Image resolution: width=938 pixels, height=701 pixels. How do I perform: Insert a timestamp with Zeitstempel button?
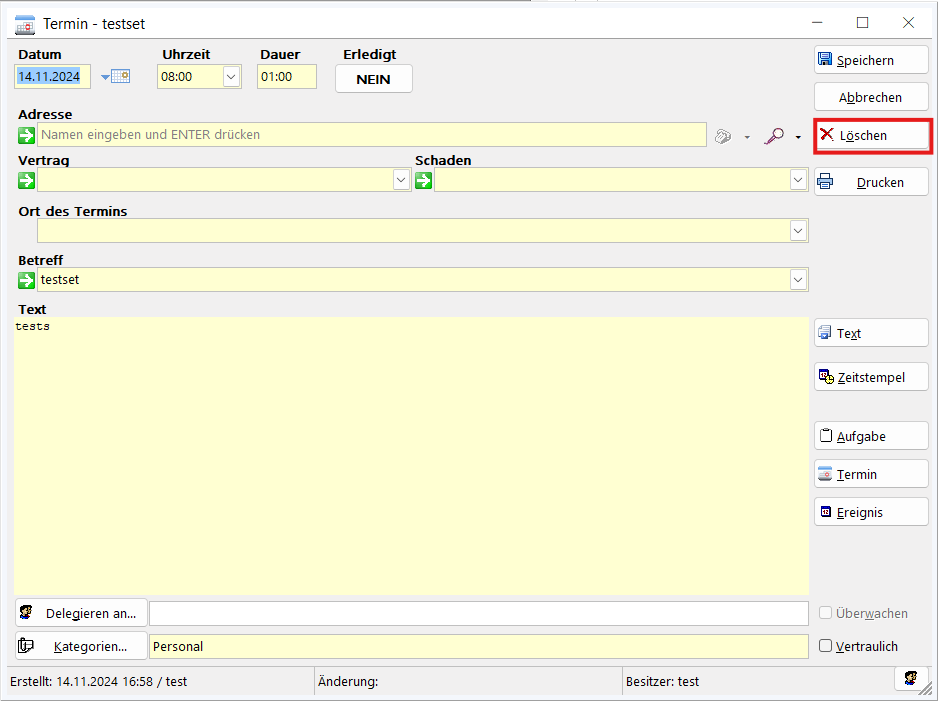[871, 377]
